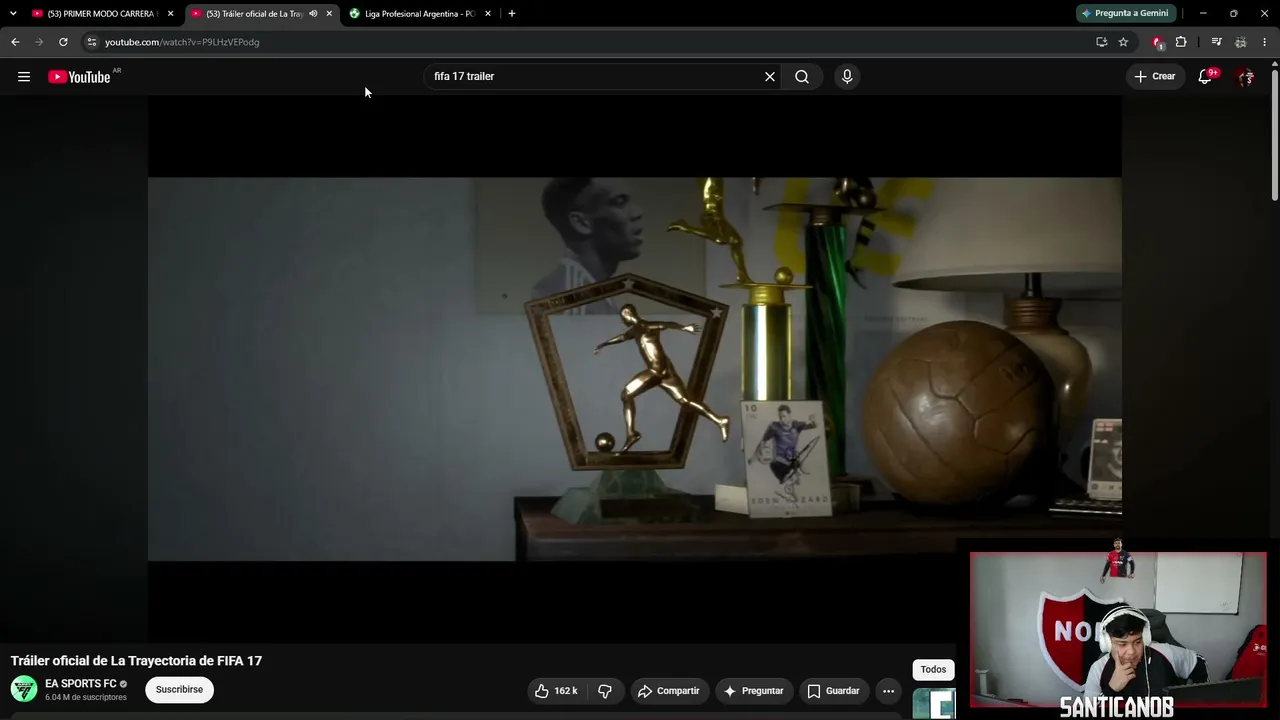Viewport: 1280px width, 720px height.
Task: Like the video with 162 k likes
Action: 556,691
